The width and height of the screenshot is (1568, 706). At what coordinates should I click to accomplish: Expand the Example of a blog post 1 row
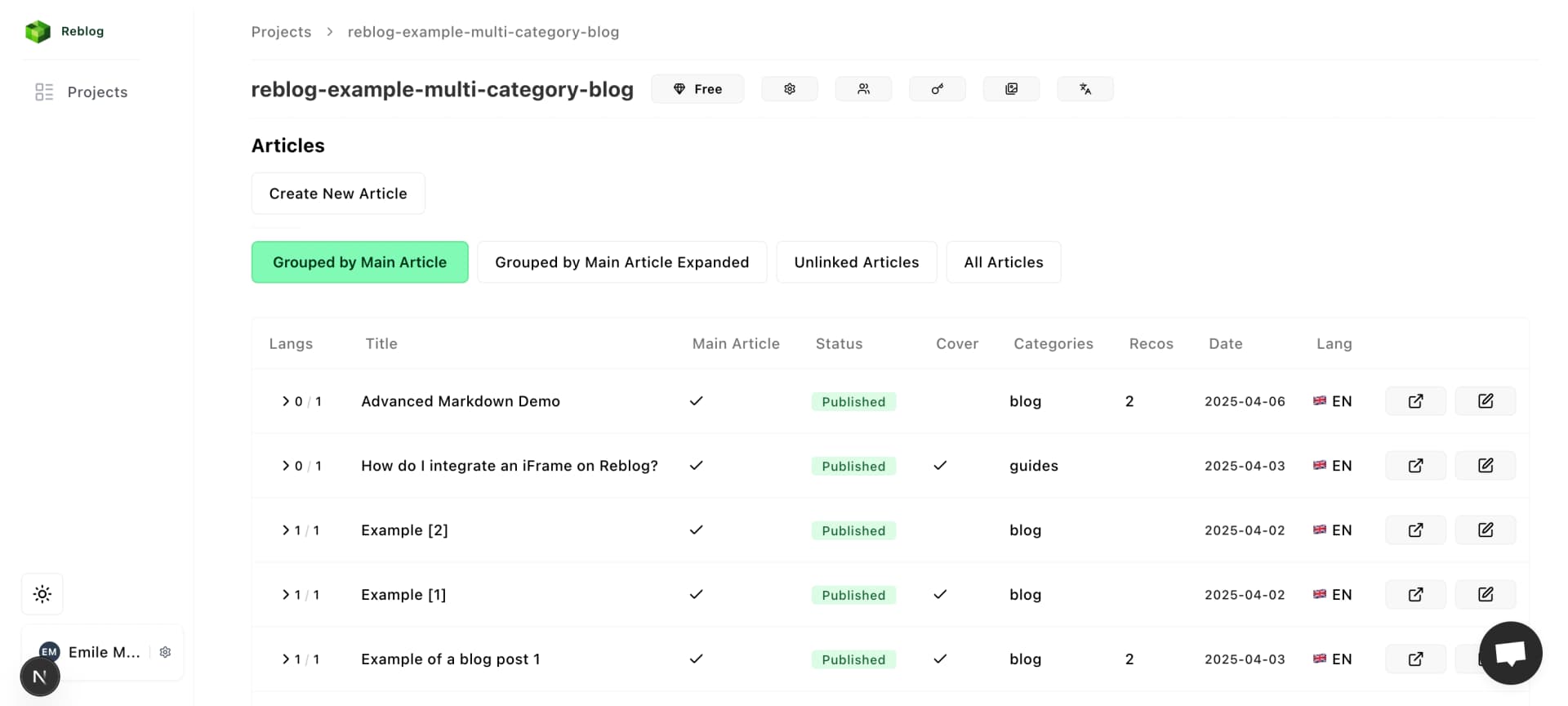[x=286, y=659]
